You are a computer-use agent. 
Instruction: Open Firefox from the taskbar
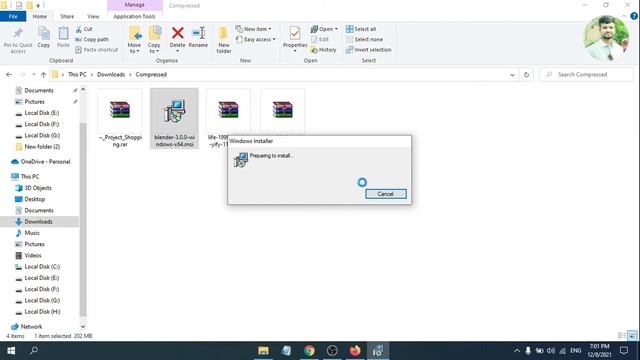[355, 351]
